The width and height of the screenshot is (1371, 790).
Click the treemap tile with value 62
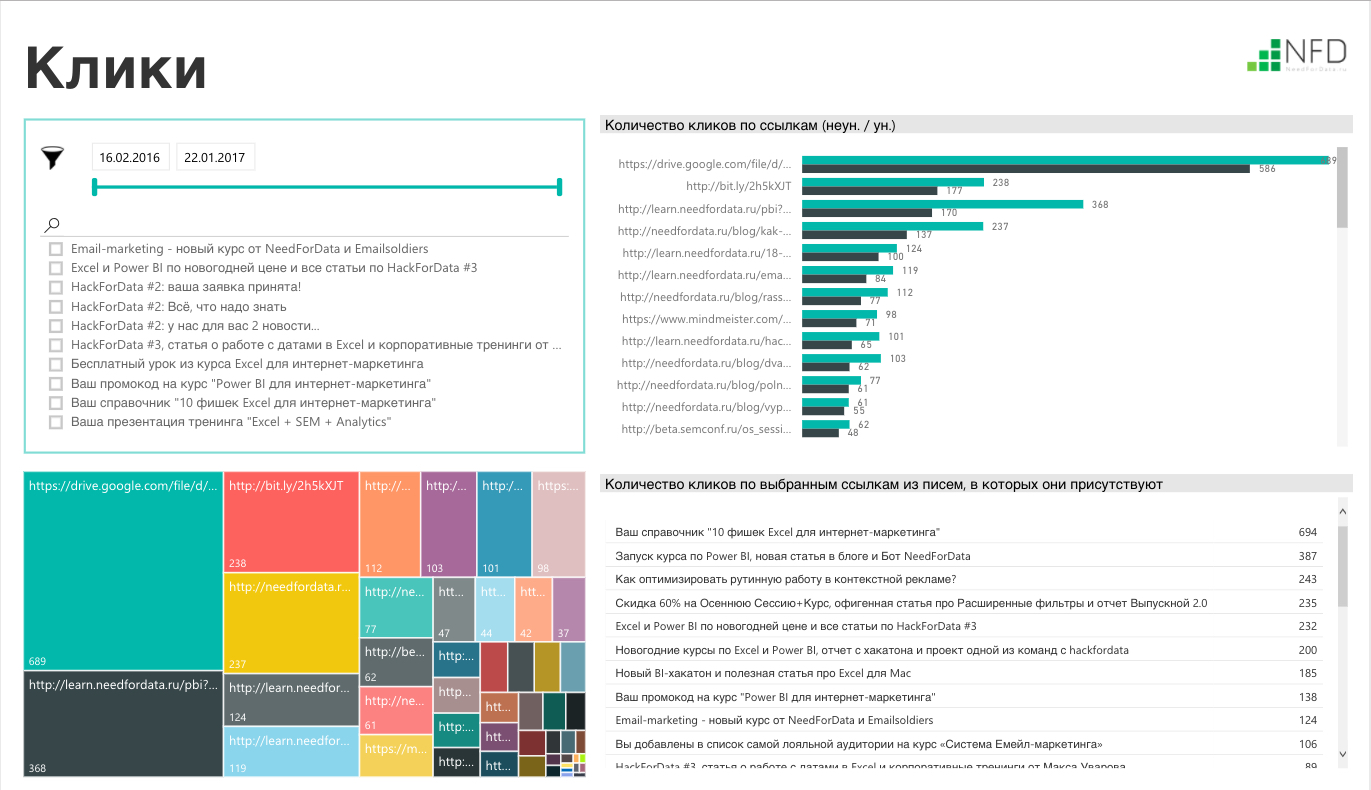396,662
